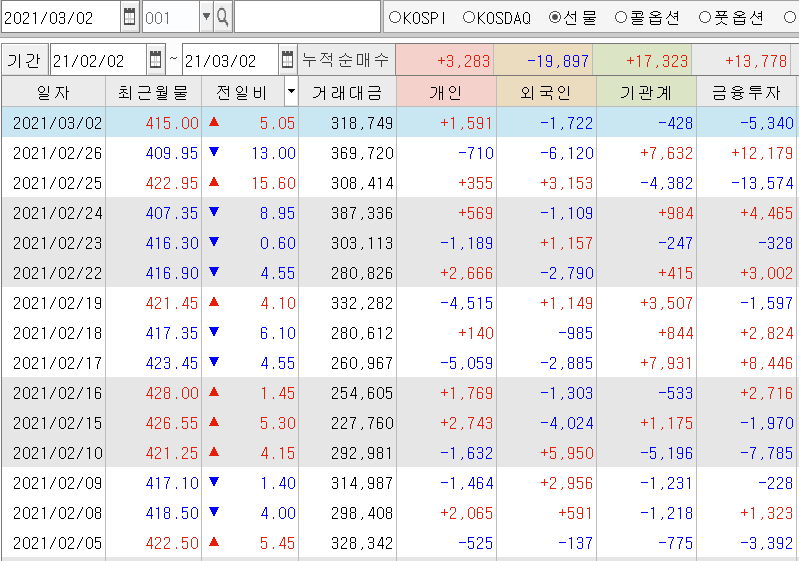Image resolution: width=799 pixels, height=561 pixels.
Task: Click the end date field 21/03/02
Action: pyautogui.click(x=230, y=61)
